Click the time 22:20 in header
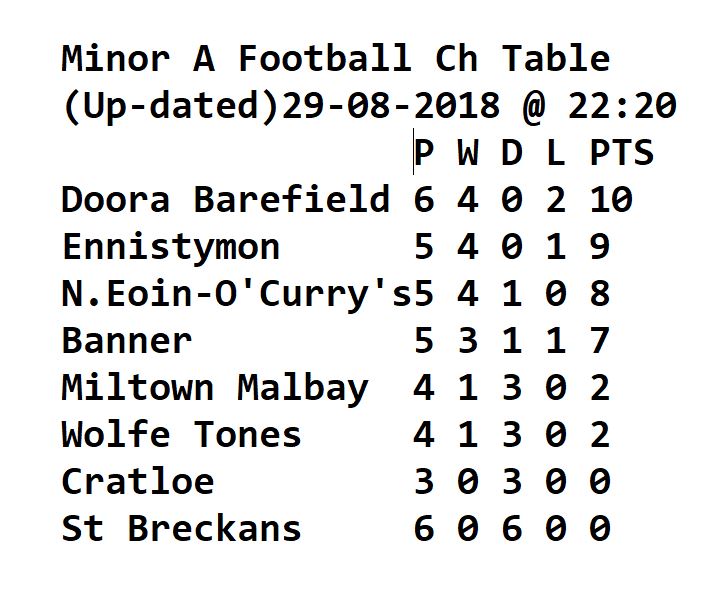The width and height of the screenshot is (712, 596). click(623, 105)
